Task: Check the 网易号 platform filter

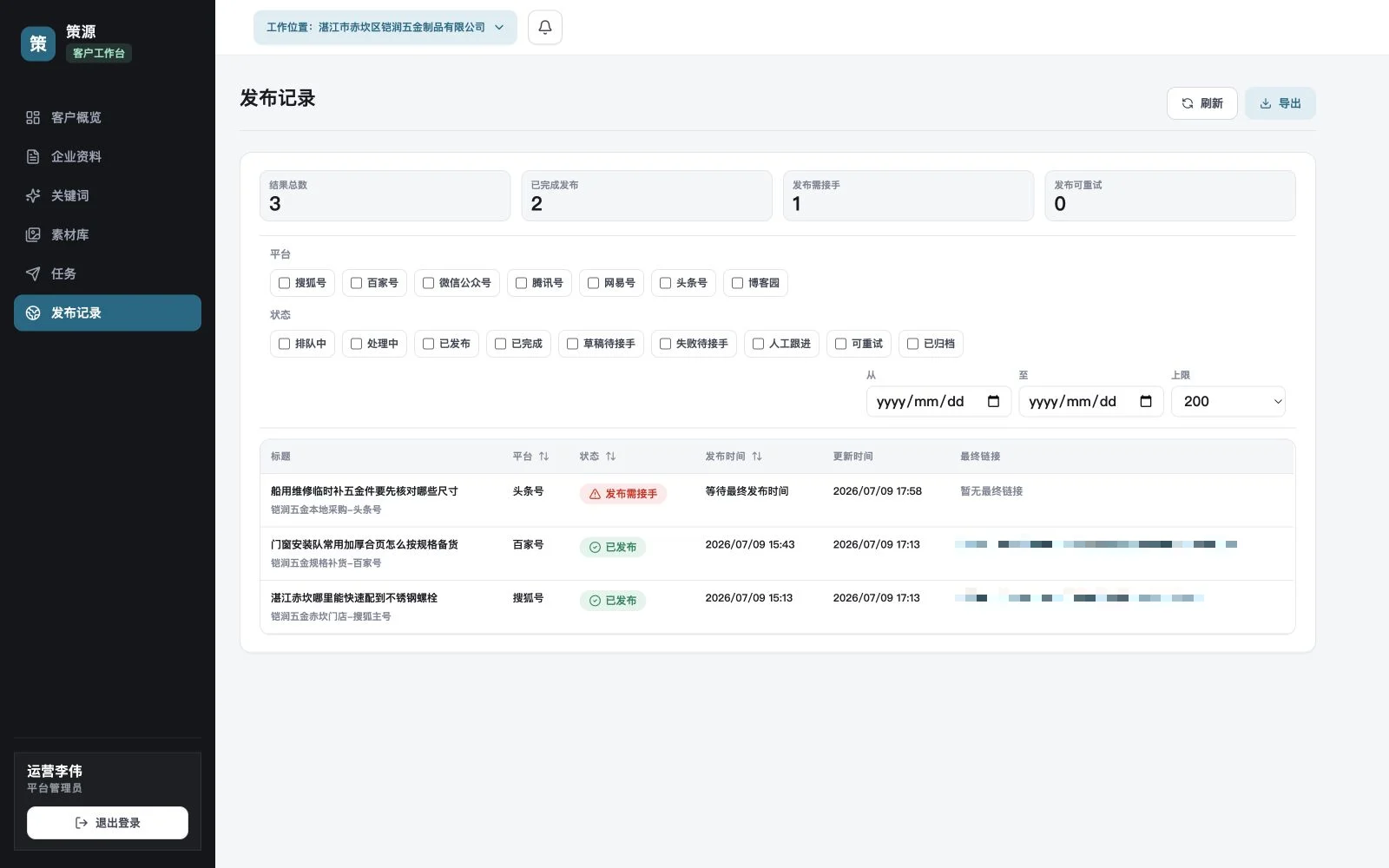Action: 593,283
